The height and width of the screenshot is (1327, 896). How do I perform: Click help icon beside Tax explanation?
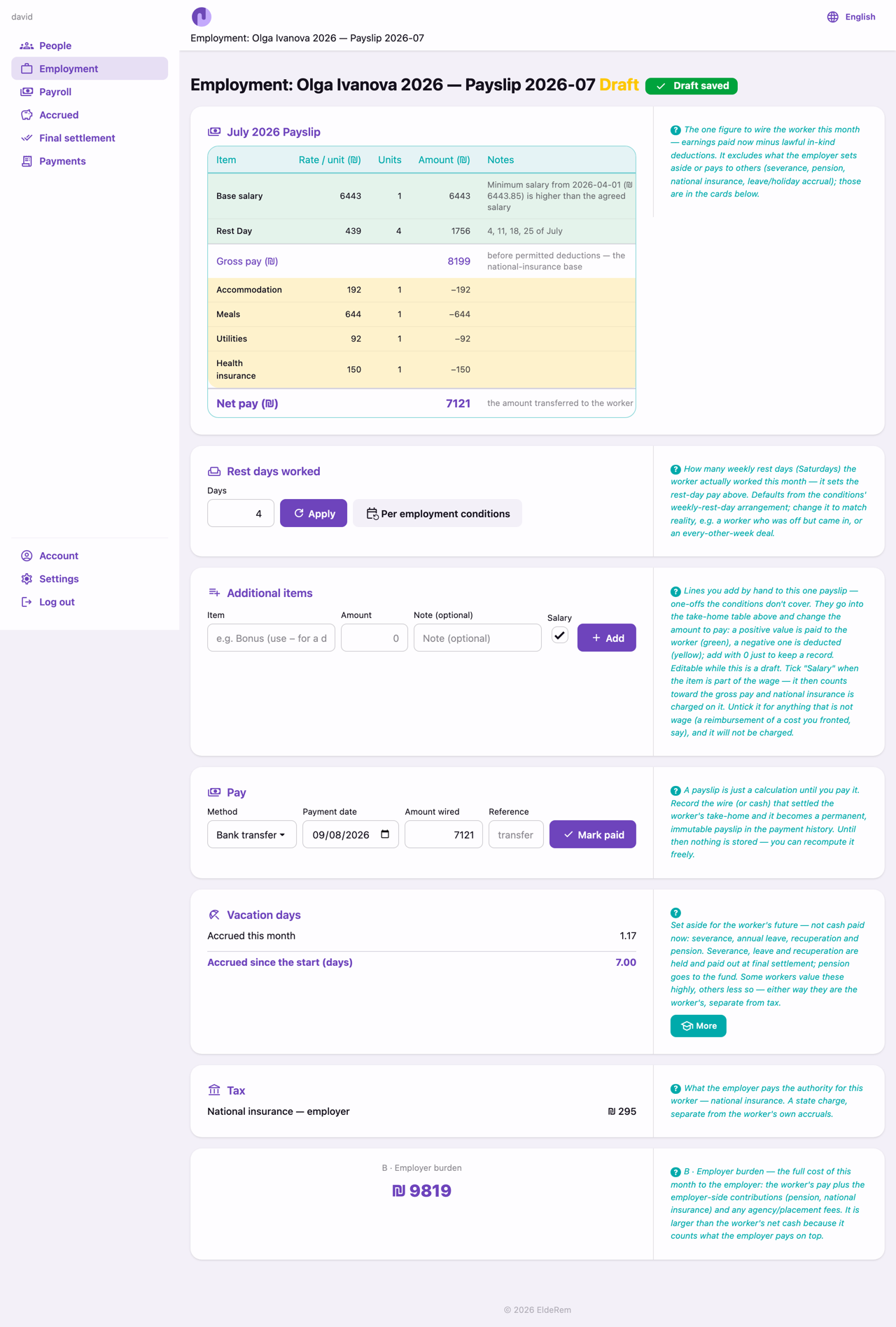coord(675,1089)
